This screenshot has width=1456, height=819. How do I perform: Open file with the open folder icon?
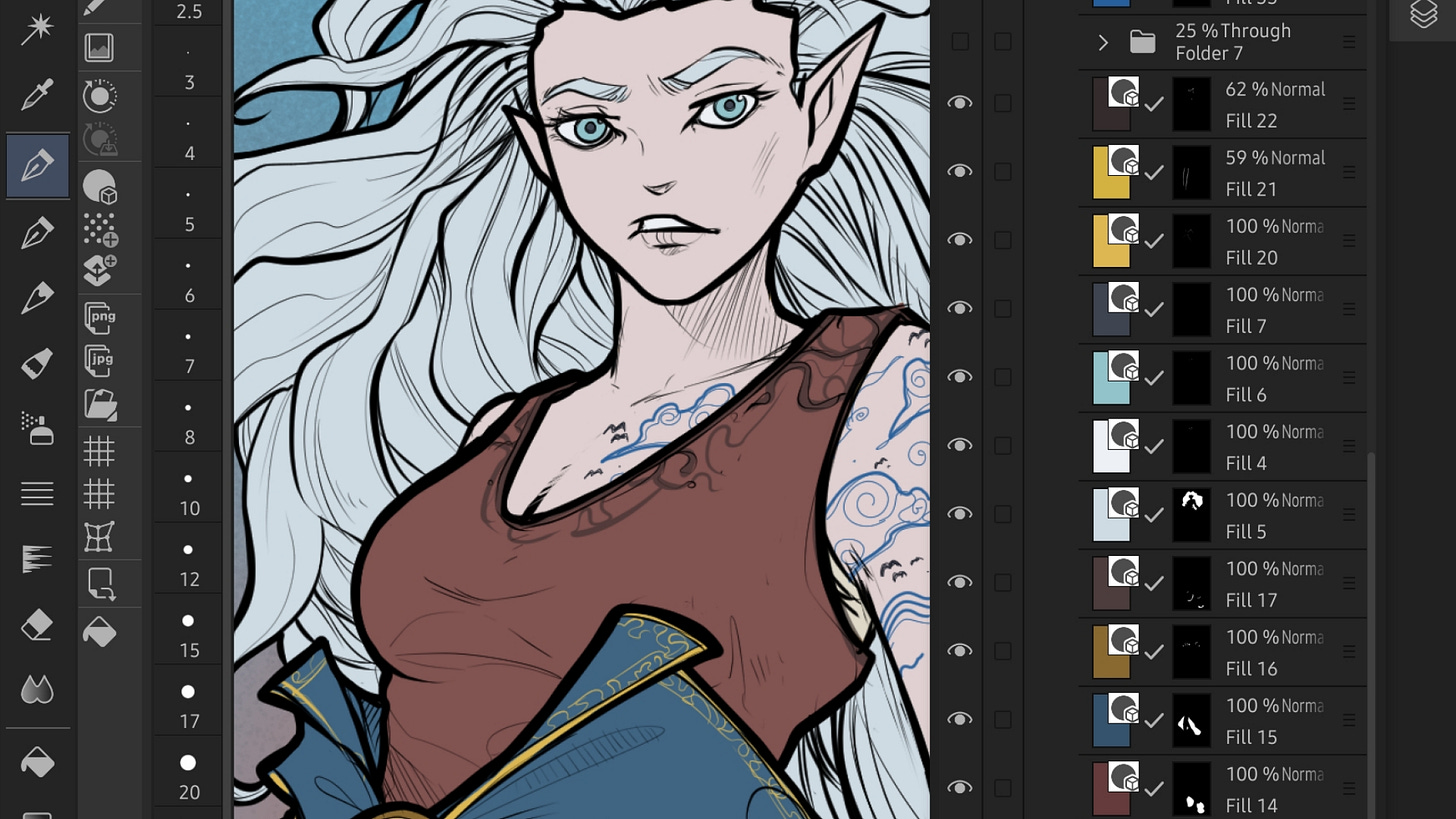point(100,403)
